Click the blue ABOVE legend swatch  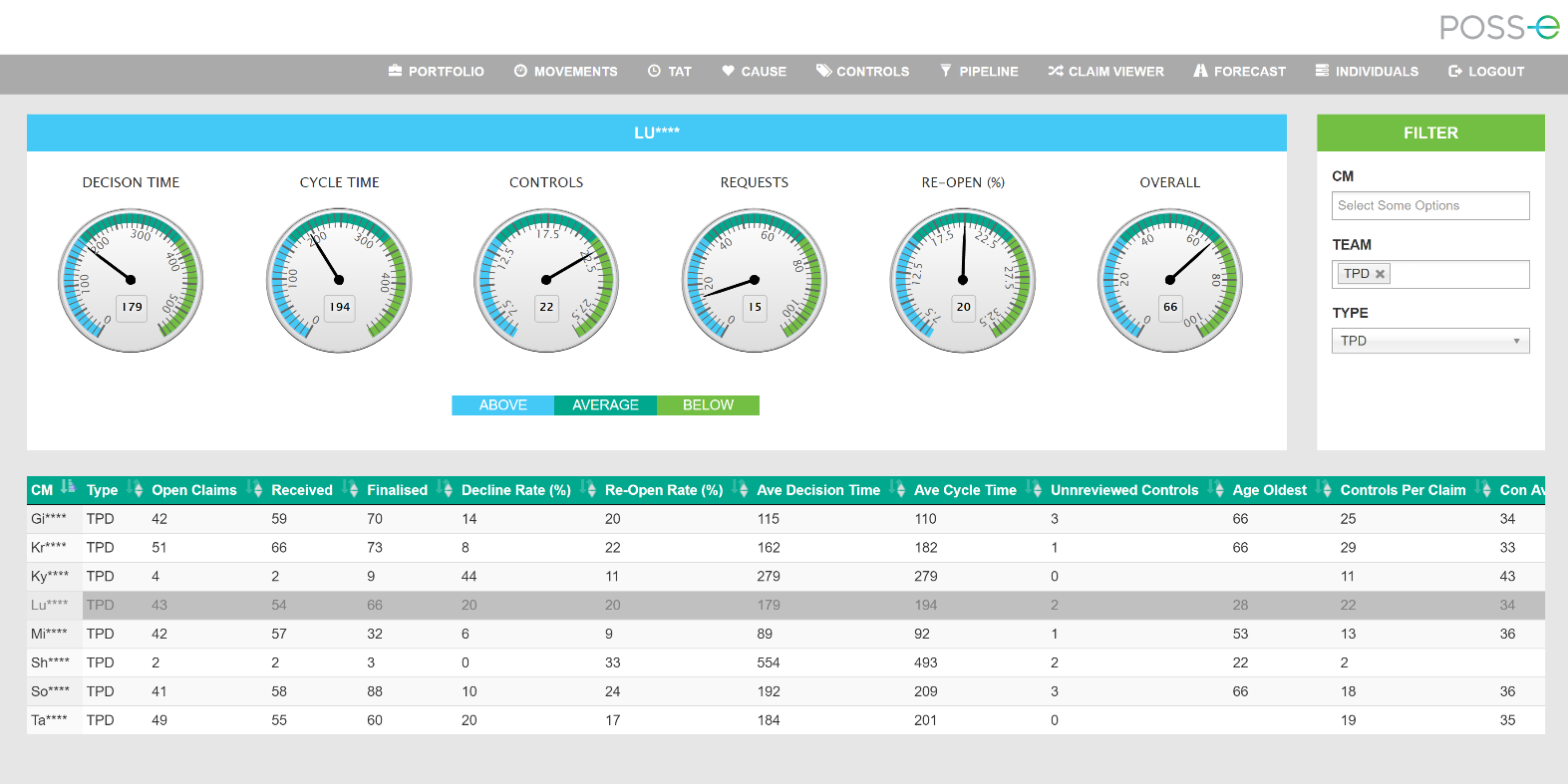[502, 405]
